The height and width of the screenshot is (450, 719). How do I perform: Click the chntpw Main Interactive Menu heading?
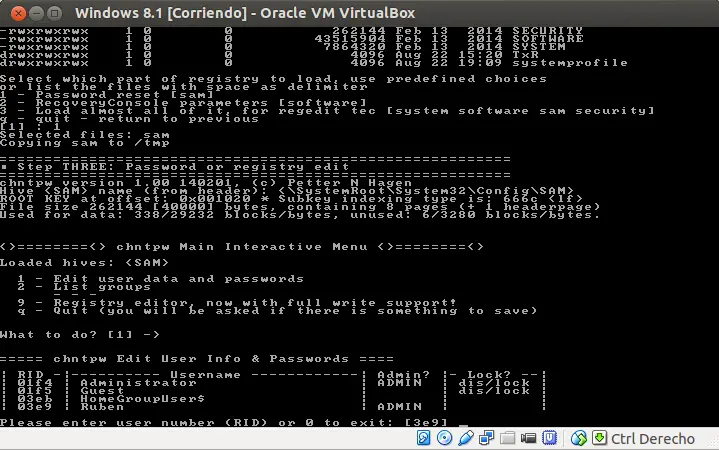pos(242,247)
